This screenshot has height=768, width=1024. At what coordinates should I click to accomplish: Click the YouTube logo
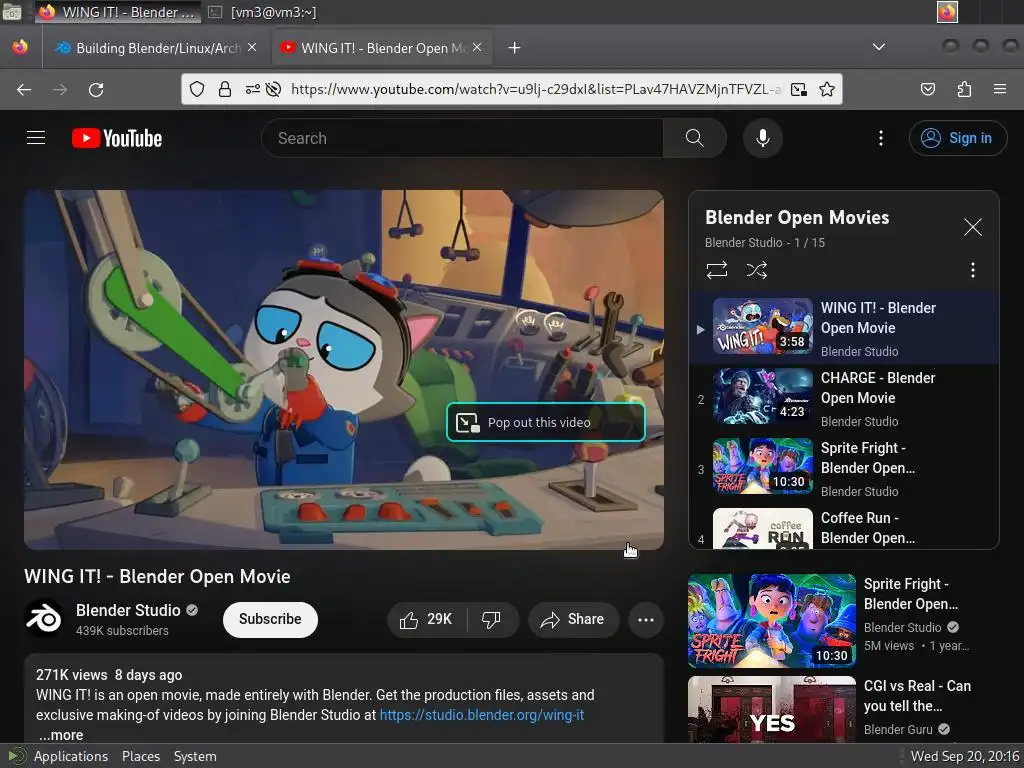pyautogui.click(x=117, y=138)
